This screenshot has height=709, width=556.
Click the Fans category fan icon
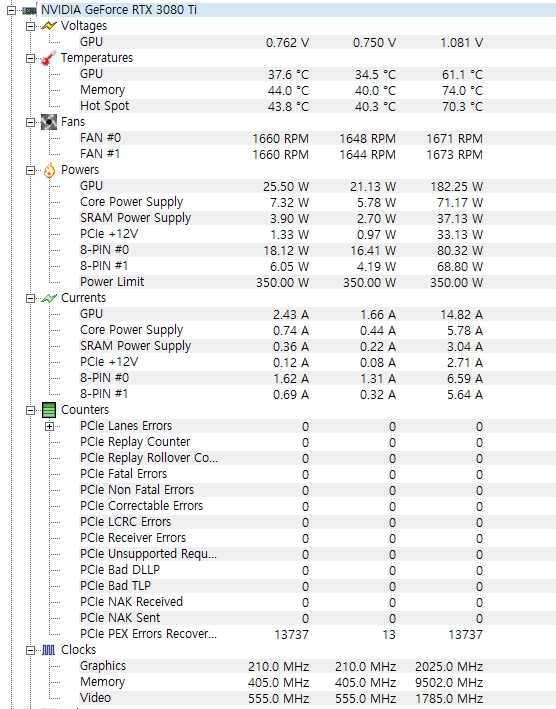tap(49, 122)
